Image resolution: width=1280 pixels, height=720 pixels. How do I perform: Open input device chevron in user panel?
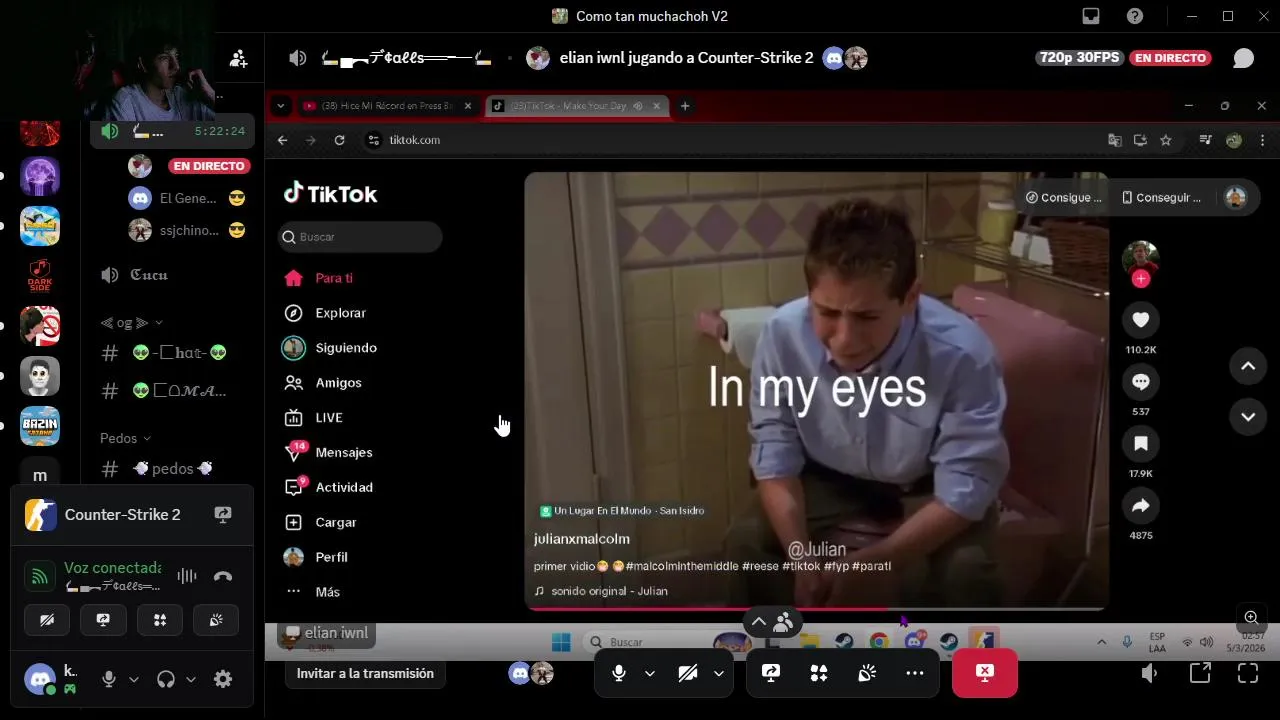tap(134, 679)
